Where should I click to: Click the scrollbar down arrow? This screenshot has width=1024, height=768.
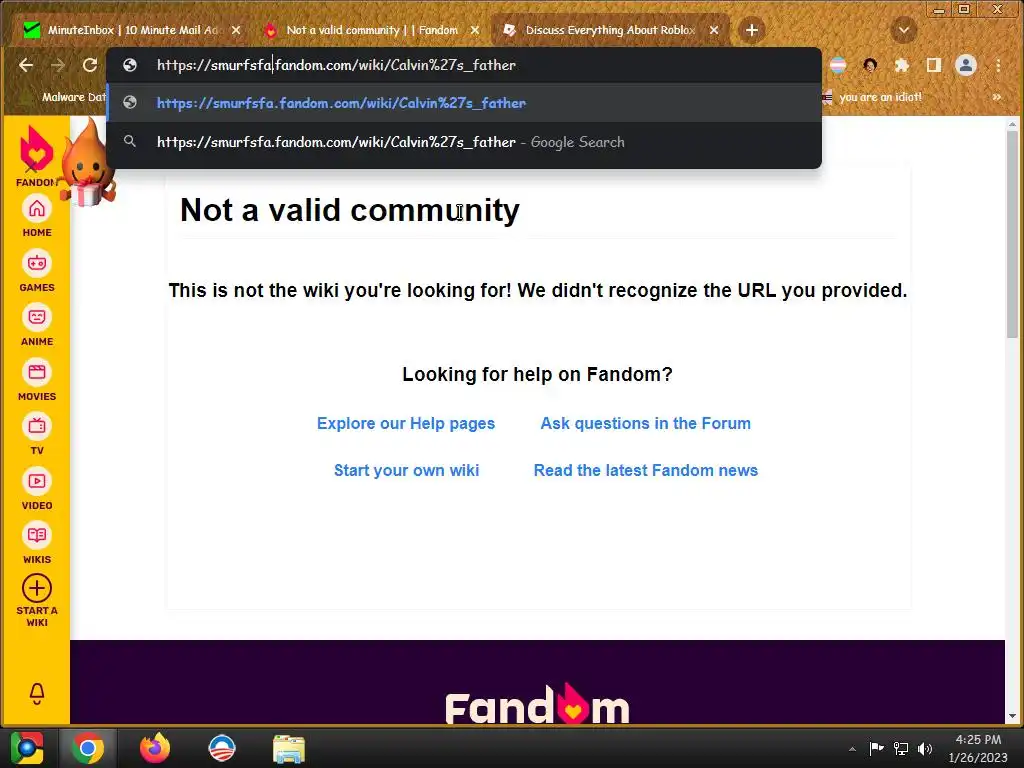(x=1012, y=716)
